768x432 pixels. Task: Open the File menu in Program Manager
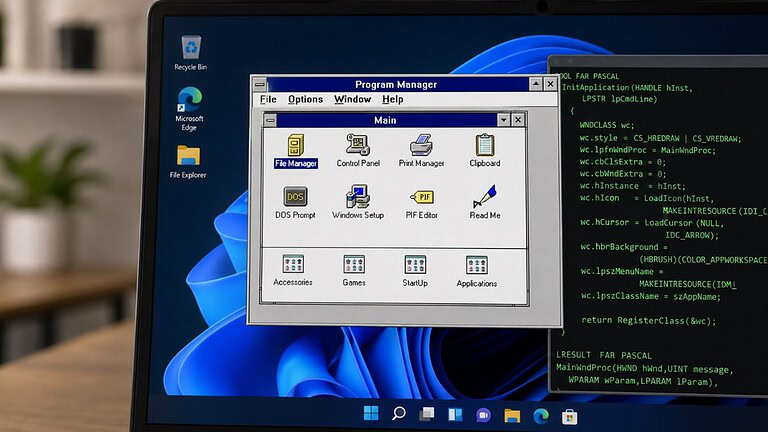point(268,99)
